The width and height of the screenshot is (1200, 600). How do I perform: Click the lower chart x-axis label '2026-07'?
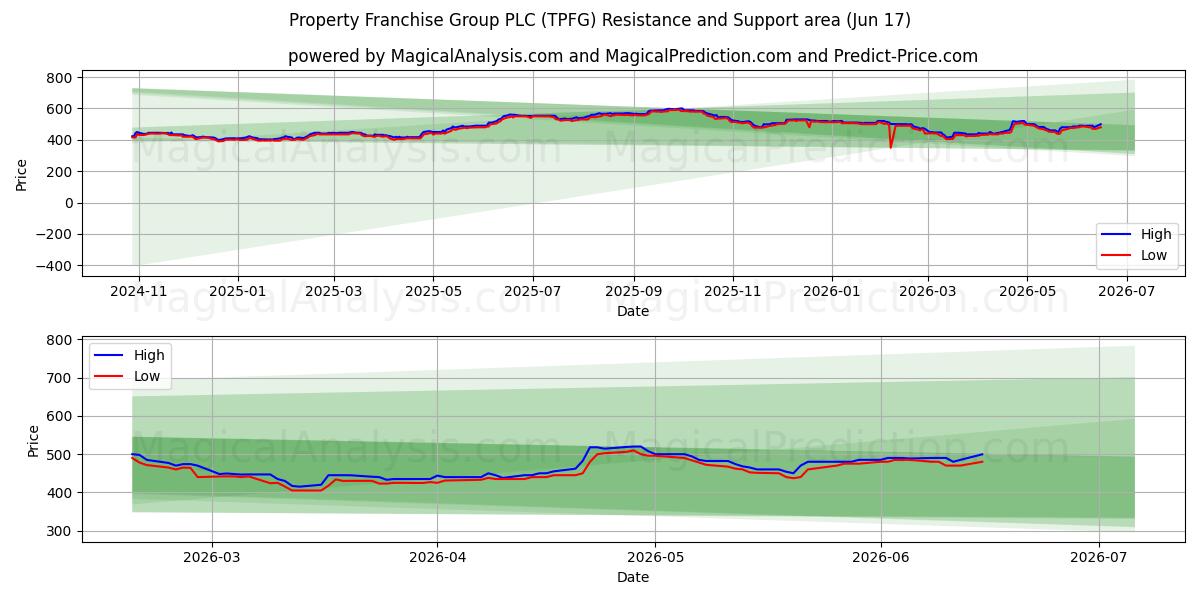point(1099,558)
